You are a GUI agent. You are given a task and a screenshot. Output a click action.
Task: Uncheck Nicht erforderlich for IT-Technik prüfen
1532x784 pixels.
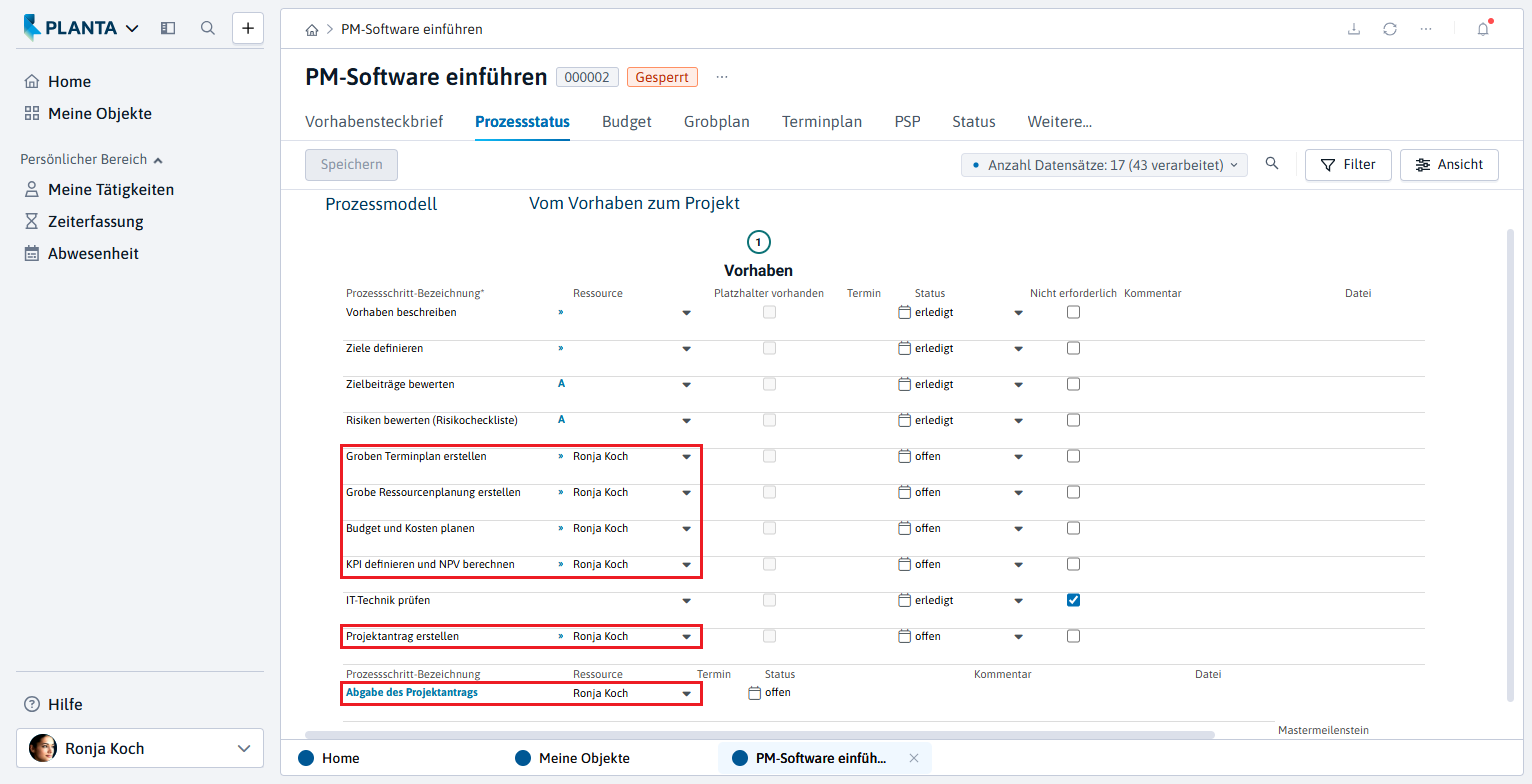(1073, 600)
